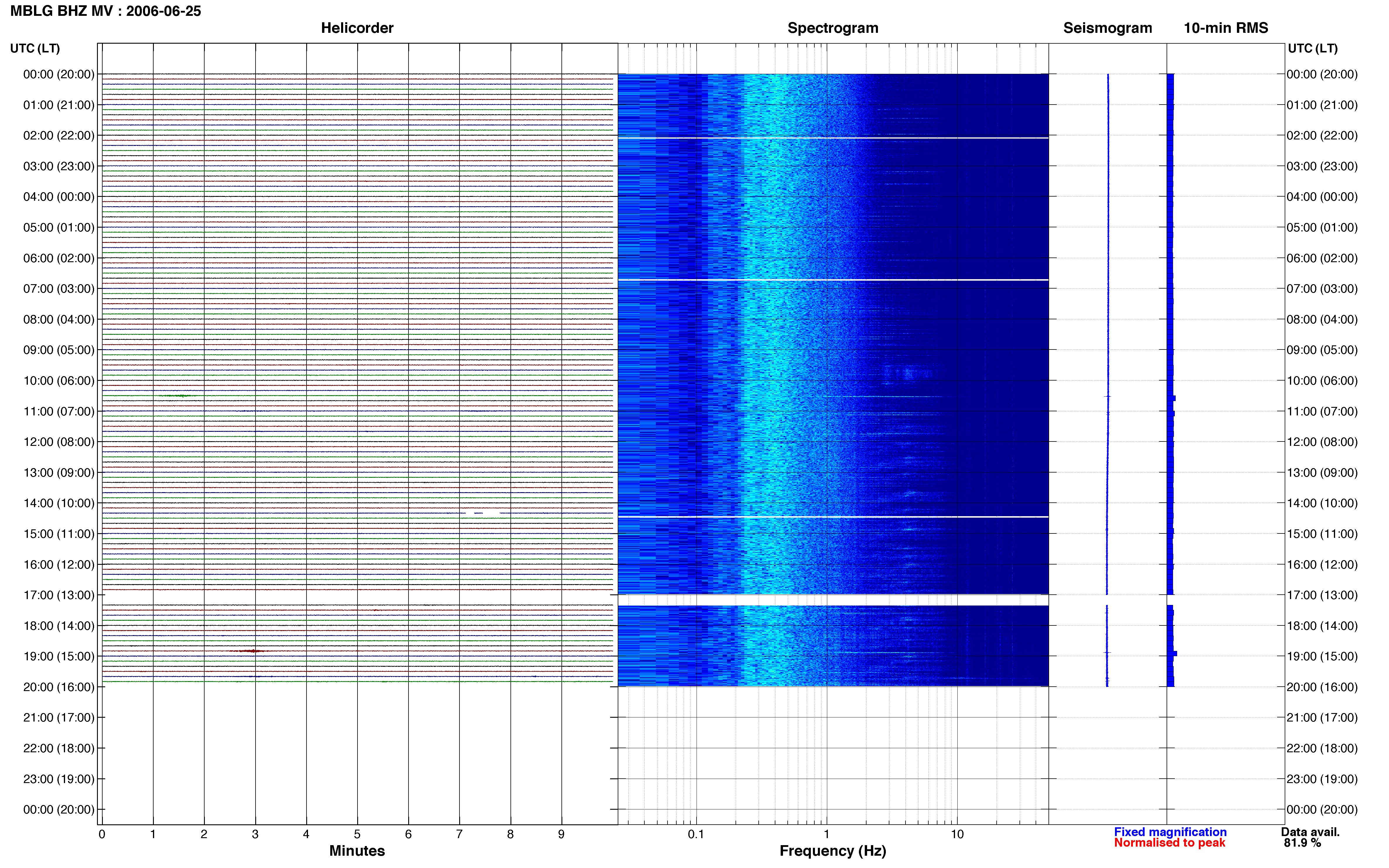Click the left 'UTC (LT)' axis heading

(35, 48)
